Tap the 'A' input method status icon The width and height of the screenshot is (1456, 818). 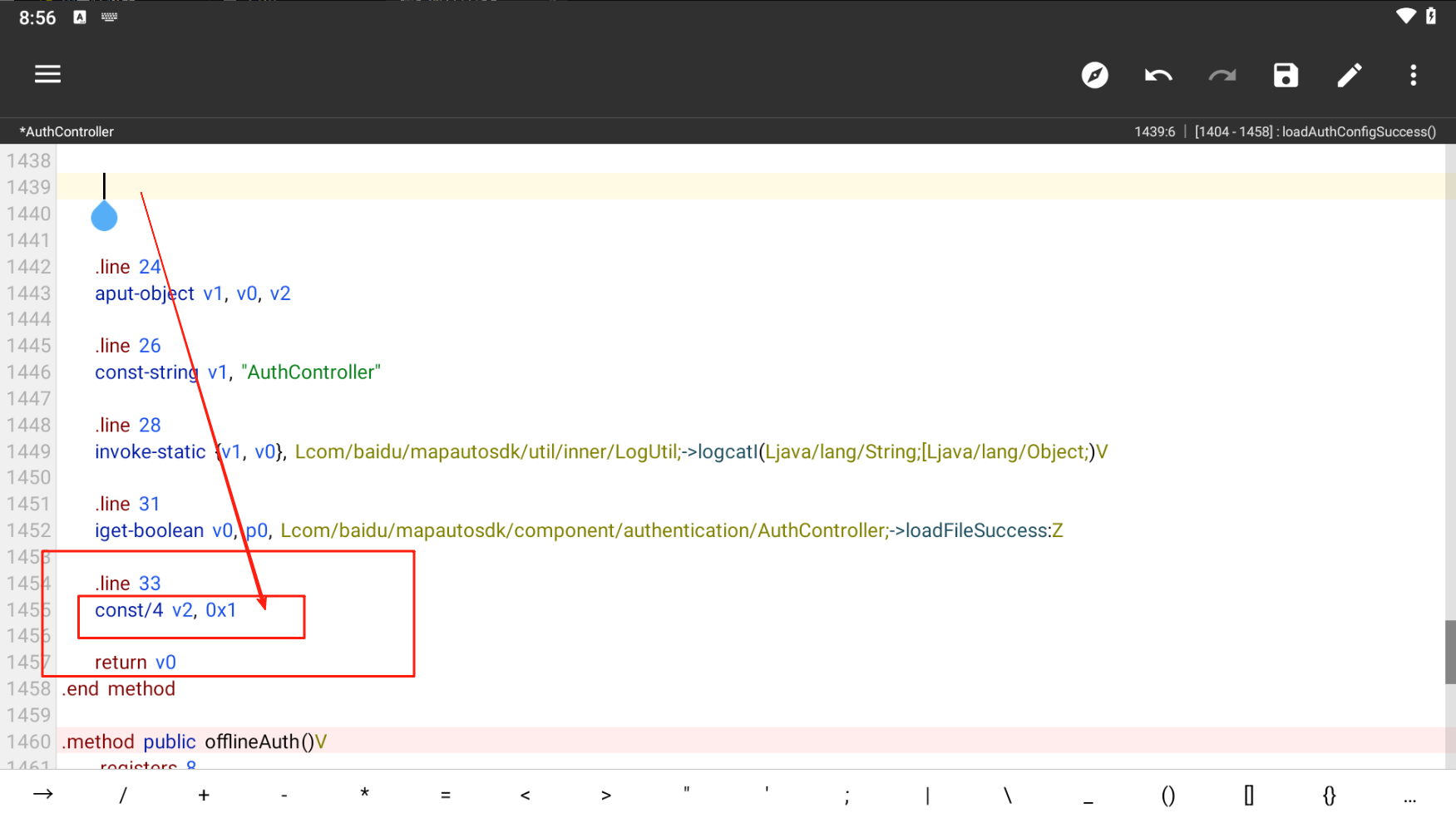click(80, 17)
